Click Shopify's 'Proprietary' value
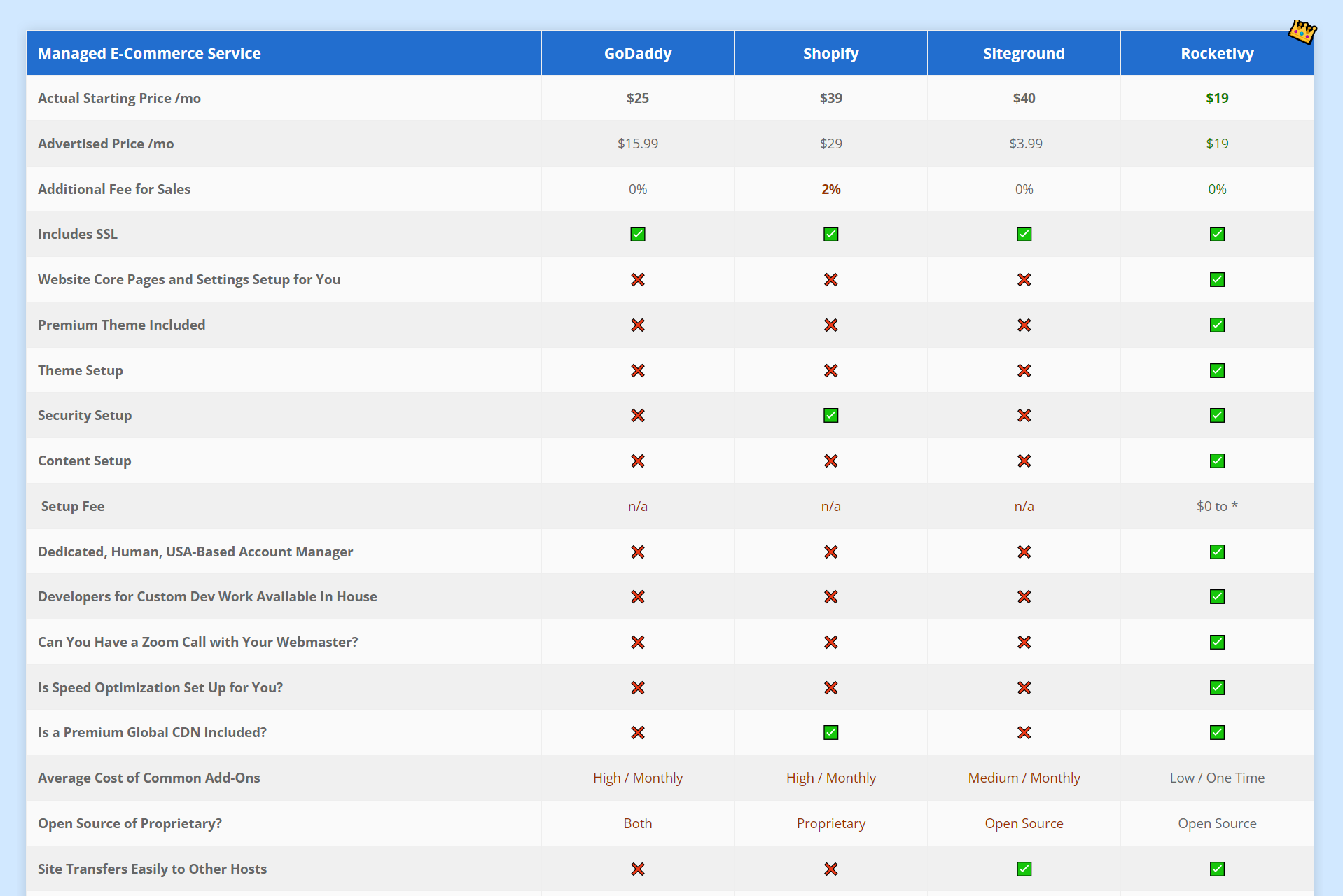The image size is (1343, 896). [x=831, y=823]
